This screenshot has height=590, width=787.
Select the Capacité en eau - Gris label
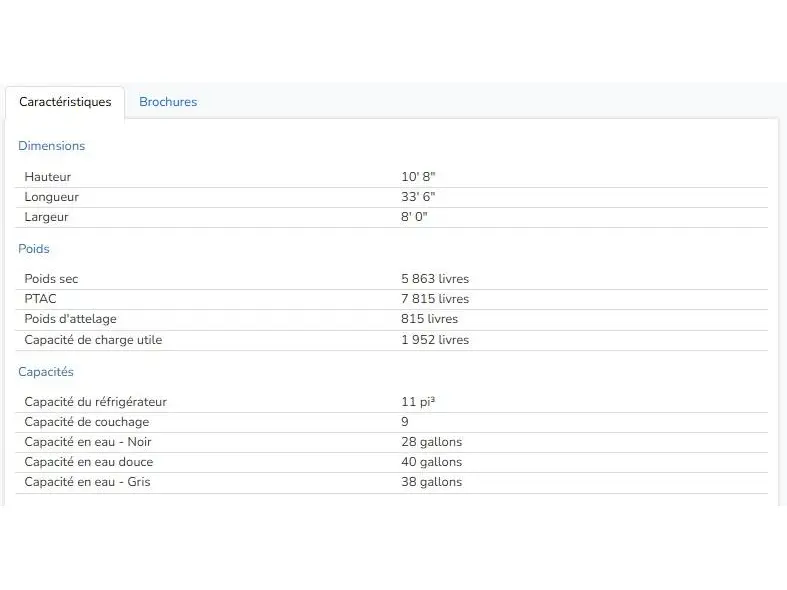pos(87,482)
